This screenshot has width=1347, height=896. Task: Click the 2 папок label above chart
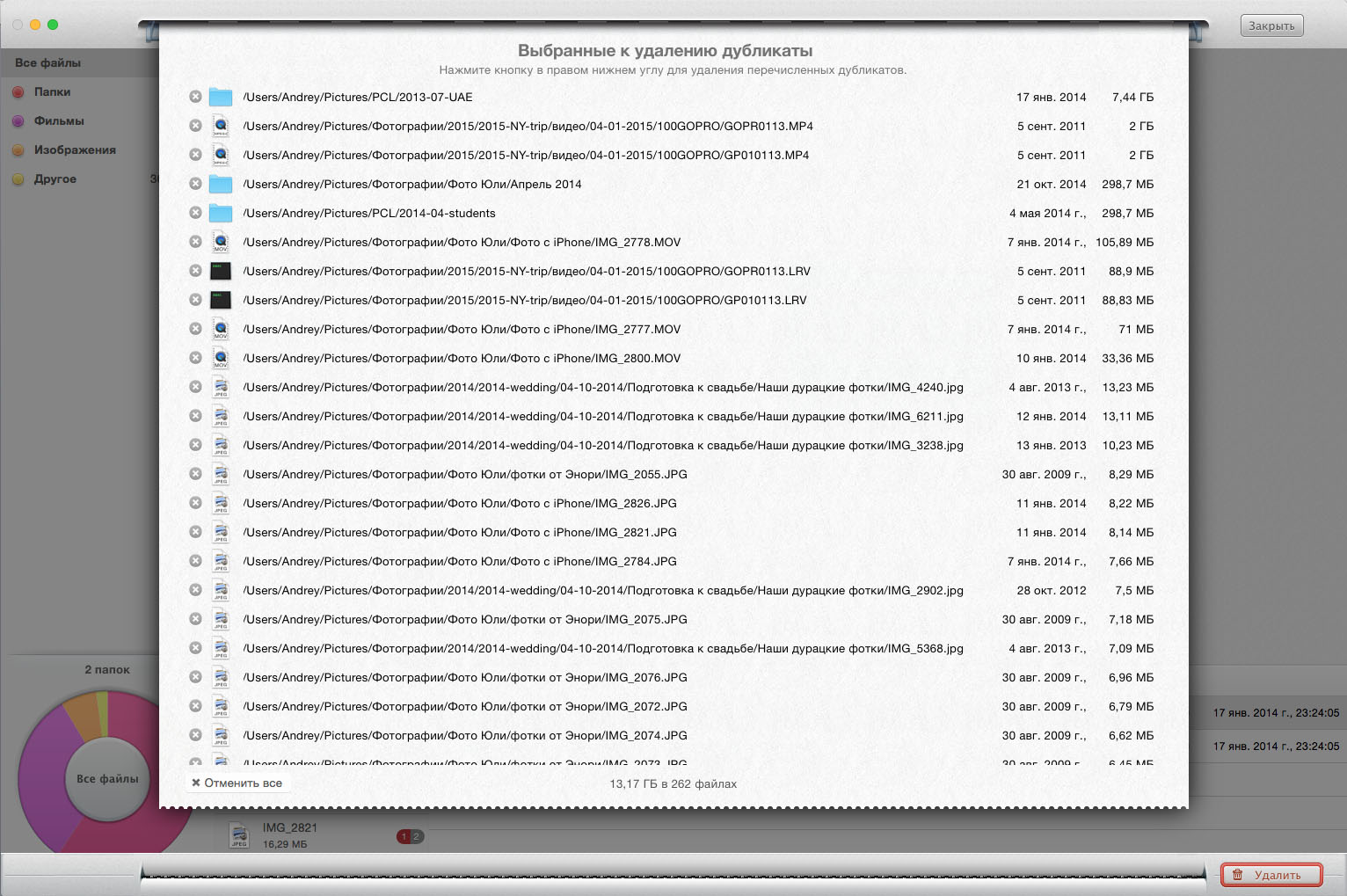point(107,669)
